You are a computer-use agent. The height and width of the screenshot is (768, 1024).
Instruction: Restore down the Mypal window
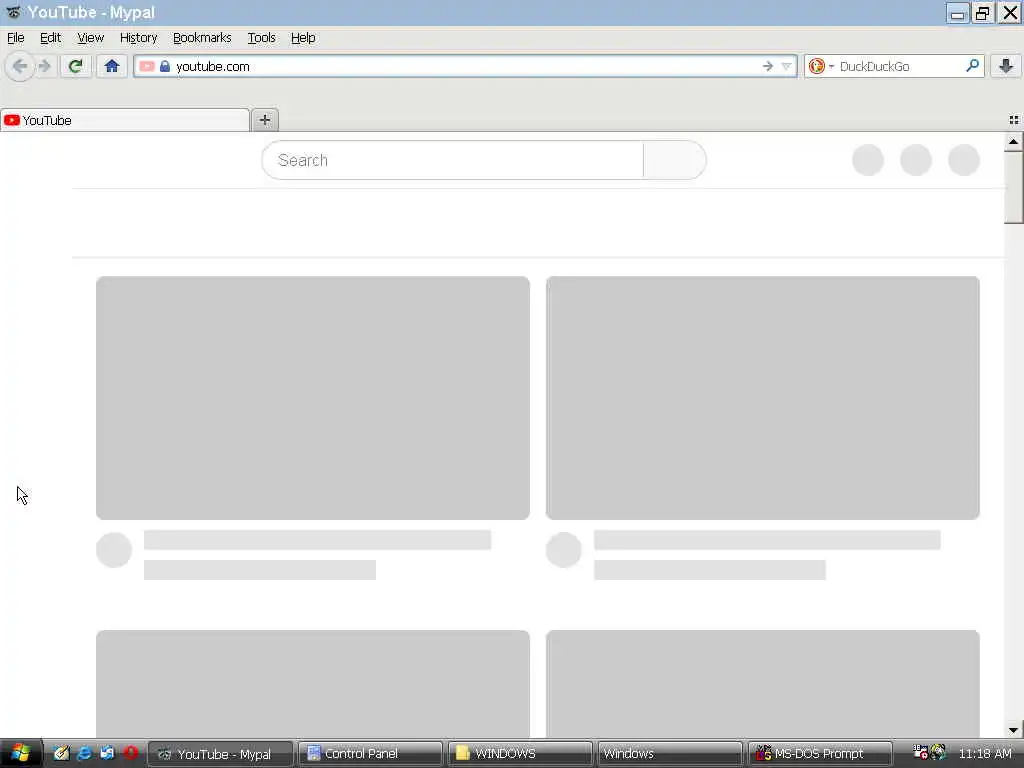[x=983, y=13]
